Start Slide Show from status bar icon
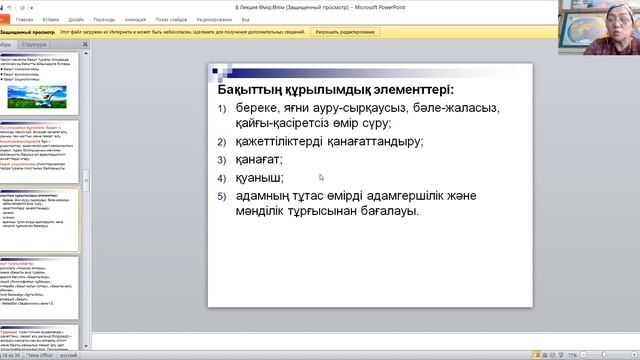The image size is (640, 360). click(561, 356)
